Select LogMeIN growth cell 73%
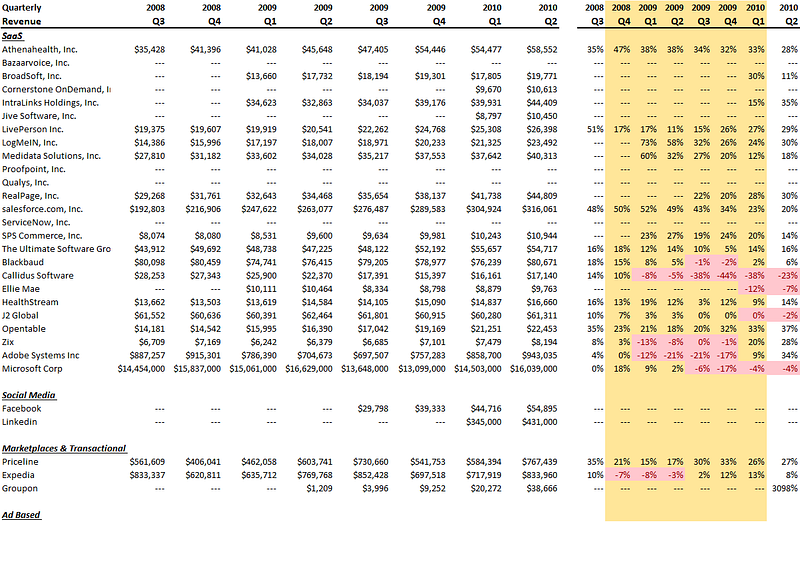Viewport: 800px width, 585px height. 648,142
